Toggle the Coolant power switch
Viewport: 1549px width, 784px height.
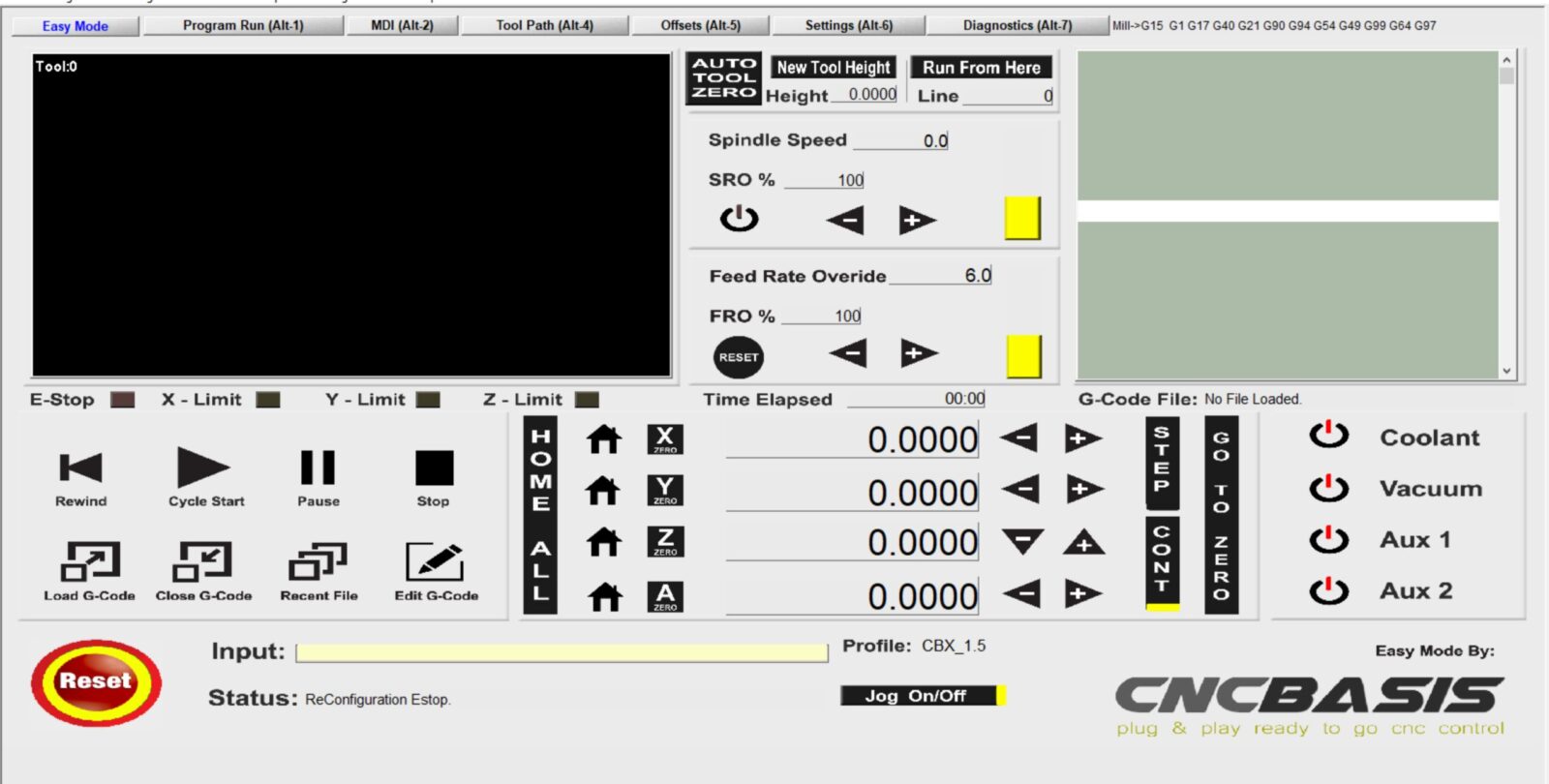1329,436
